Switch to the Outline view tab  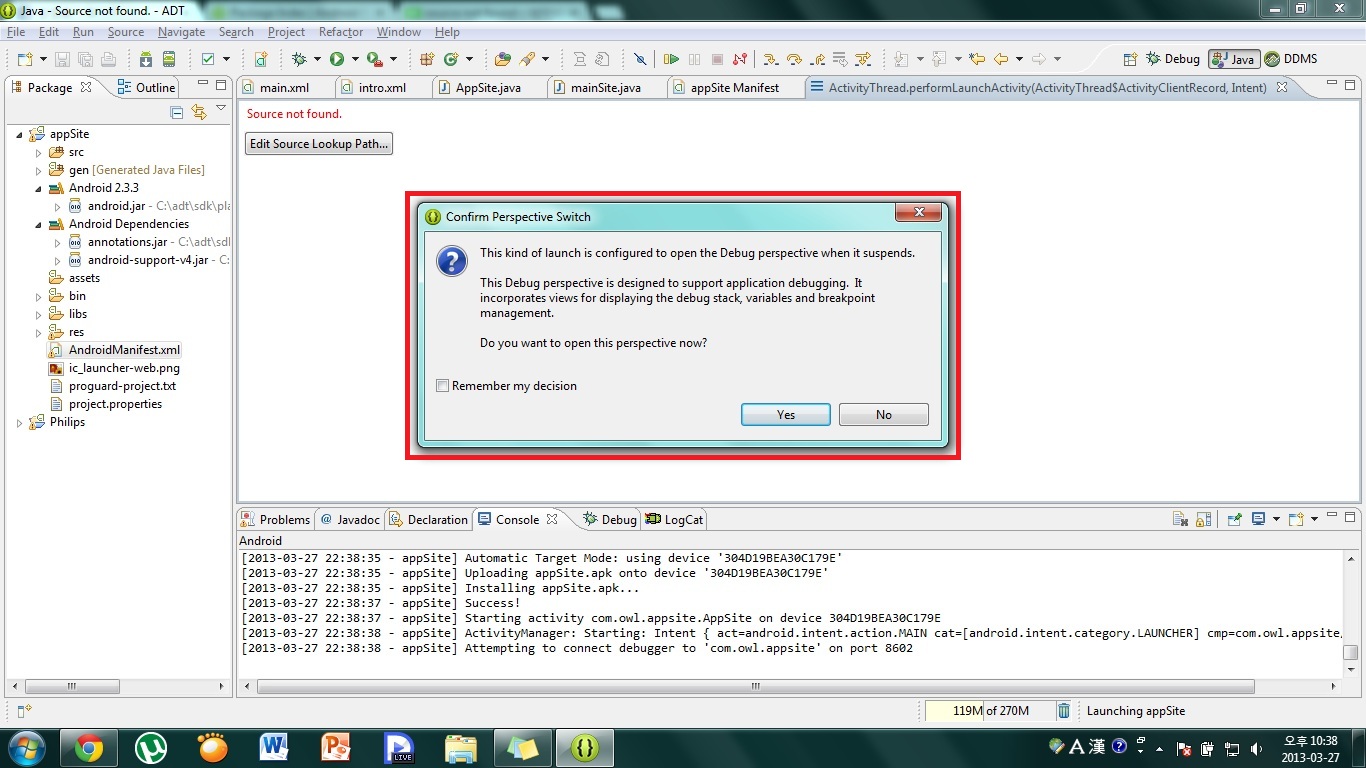tap(146, 88)
